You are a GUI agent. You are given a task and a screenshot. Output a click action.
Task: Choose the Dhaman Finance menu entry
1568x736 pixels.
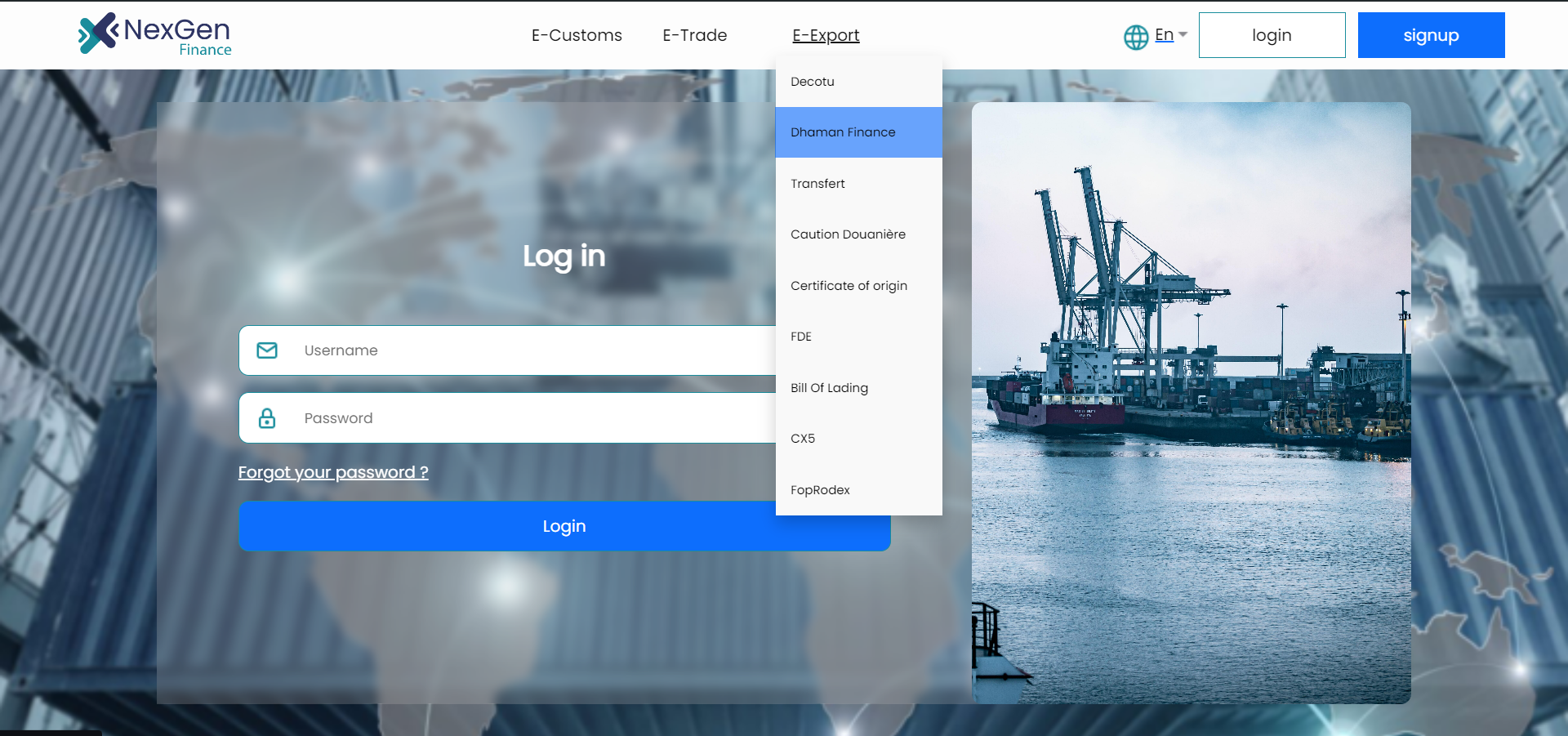(x=843, y=132)
